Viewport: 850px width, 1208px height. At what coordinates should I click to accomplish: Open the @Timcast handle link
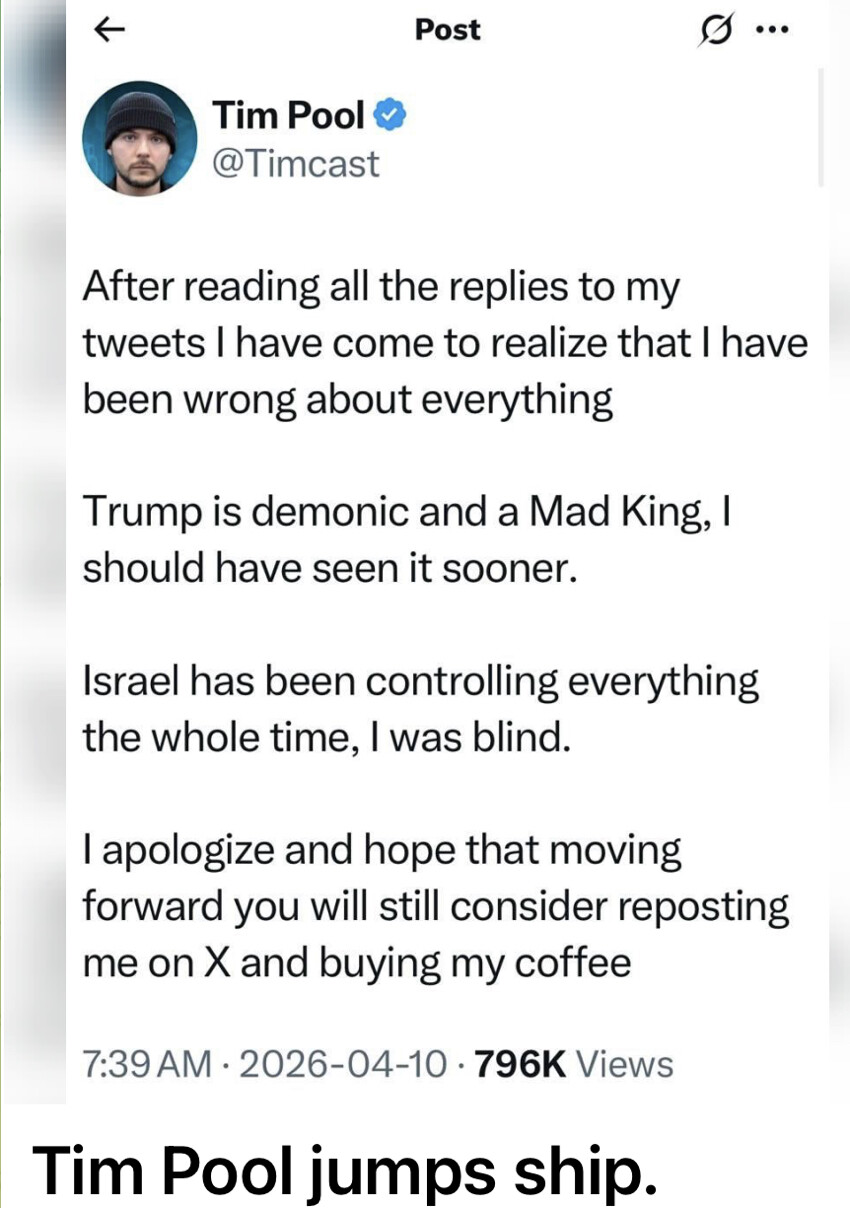tap(296, 162)
